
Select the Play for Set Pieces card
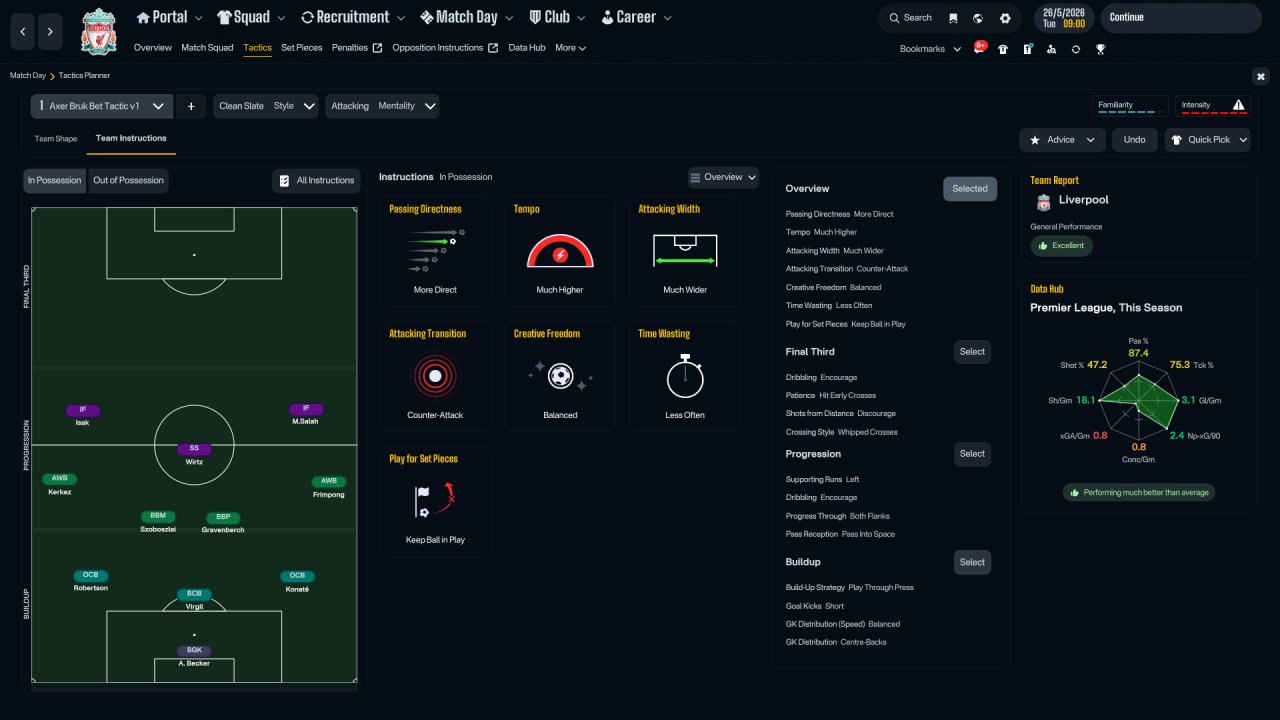click(x=436, y=501)
